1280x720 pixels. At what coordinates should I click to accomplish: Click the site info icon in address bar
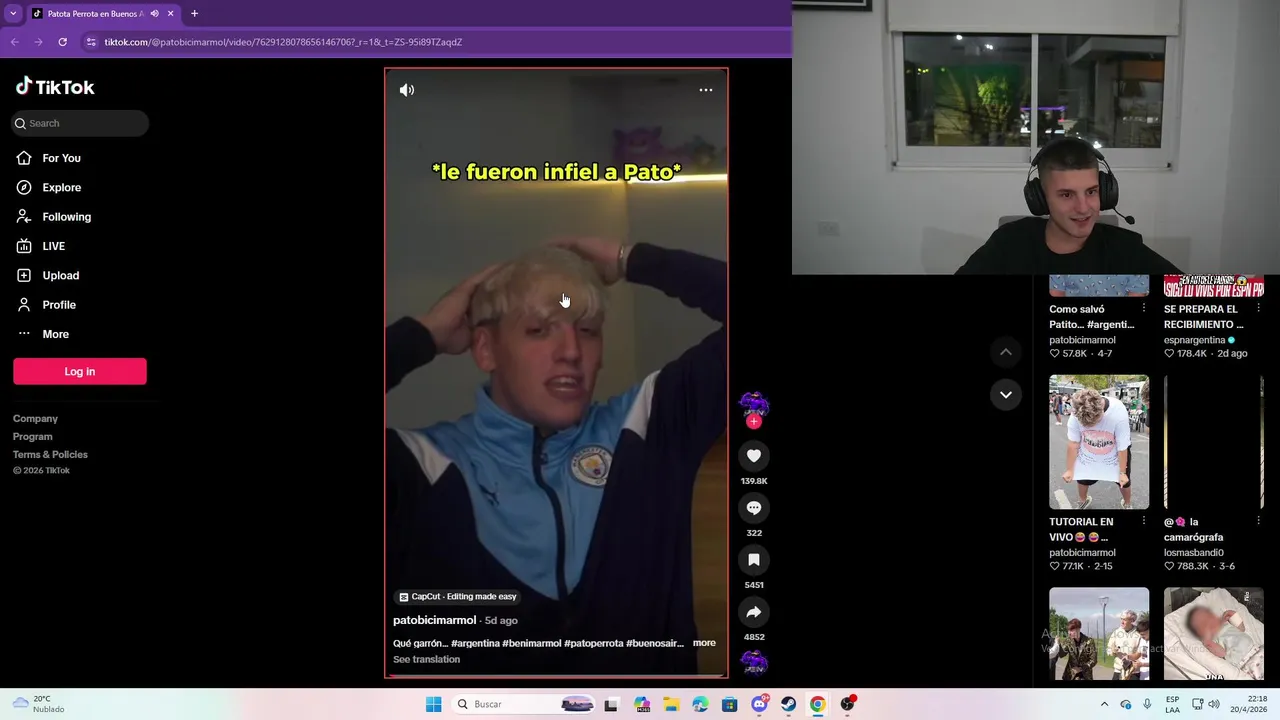[91, 42]
